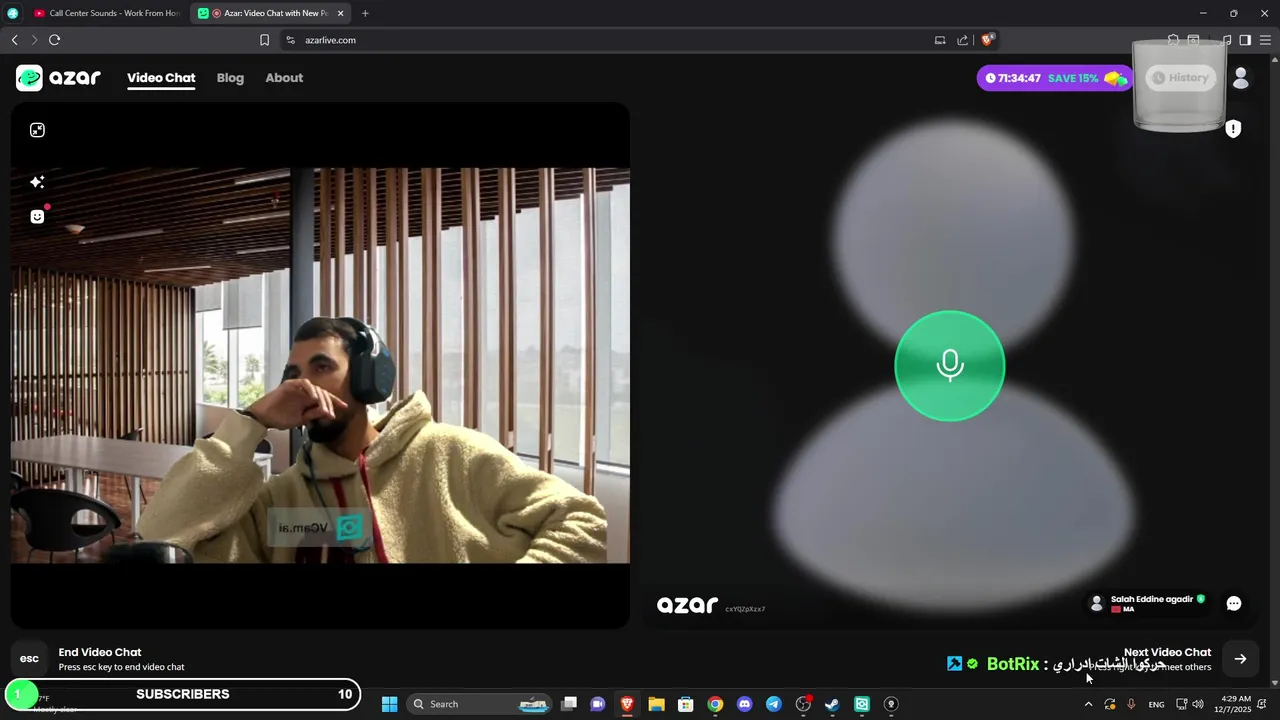Open Discord from taskbar
Screen dimensions: 1280x720
click(744, 704)
